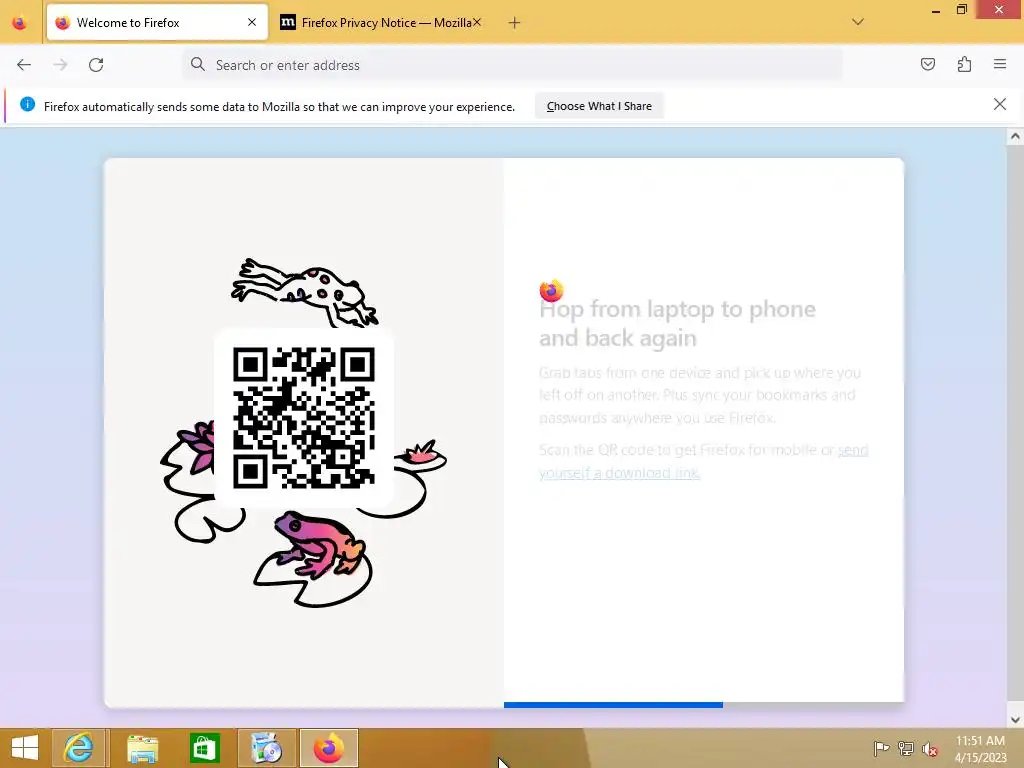
Task: Click the Hop from laptop to phone heading
Action: click(x=677, y=323)
